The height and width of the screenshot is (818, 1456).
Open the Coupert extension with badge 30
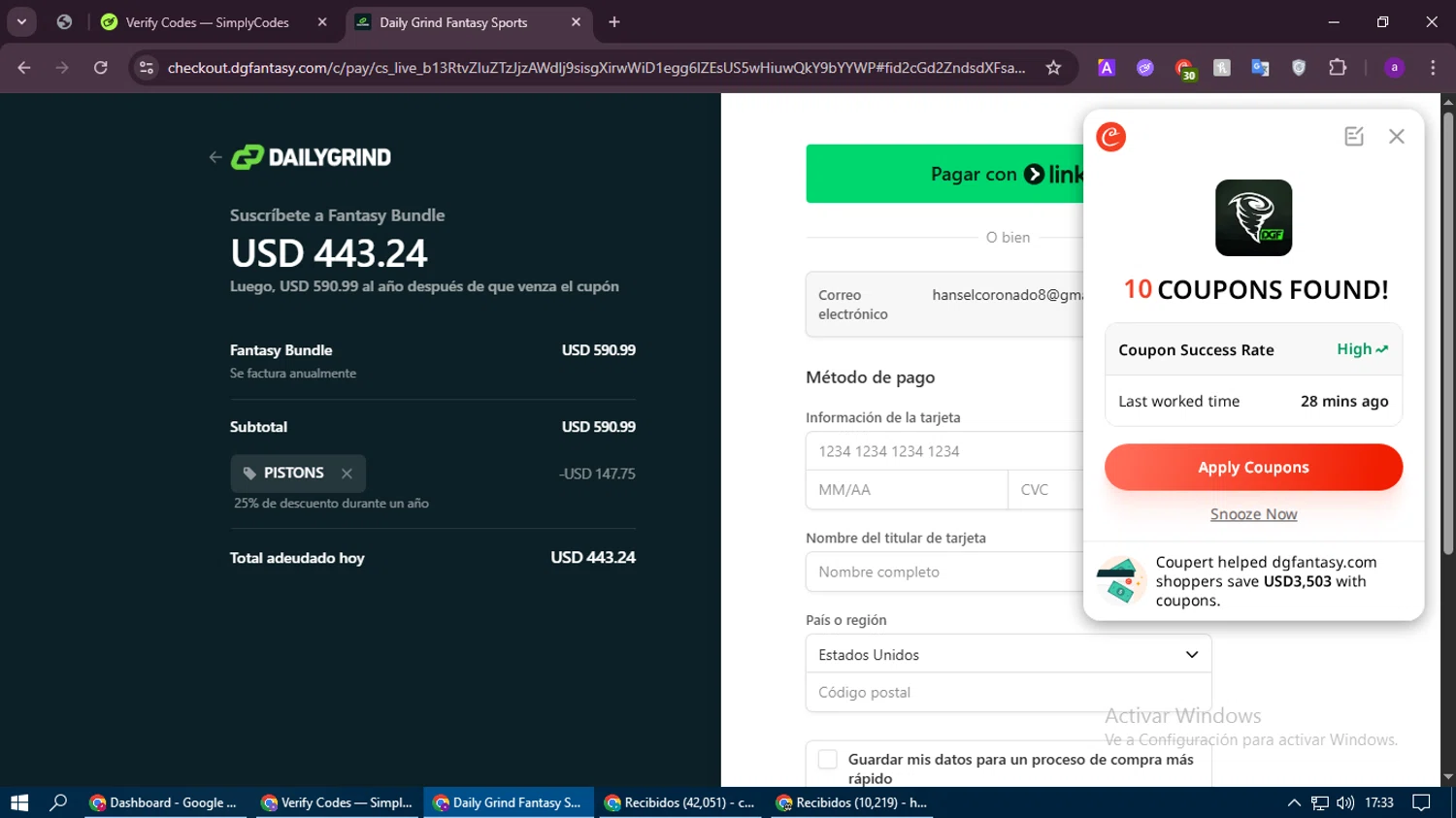click(x=1184, y=68)
